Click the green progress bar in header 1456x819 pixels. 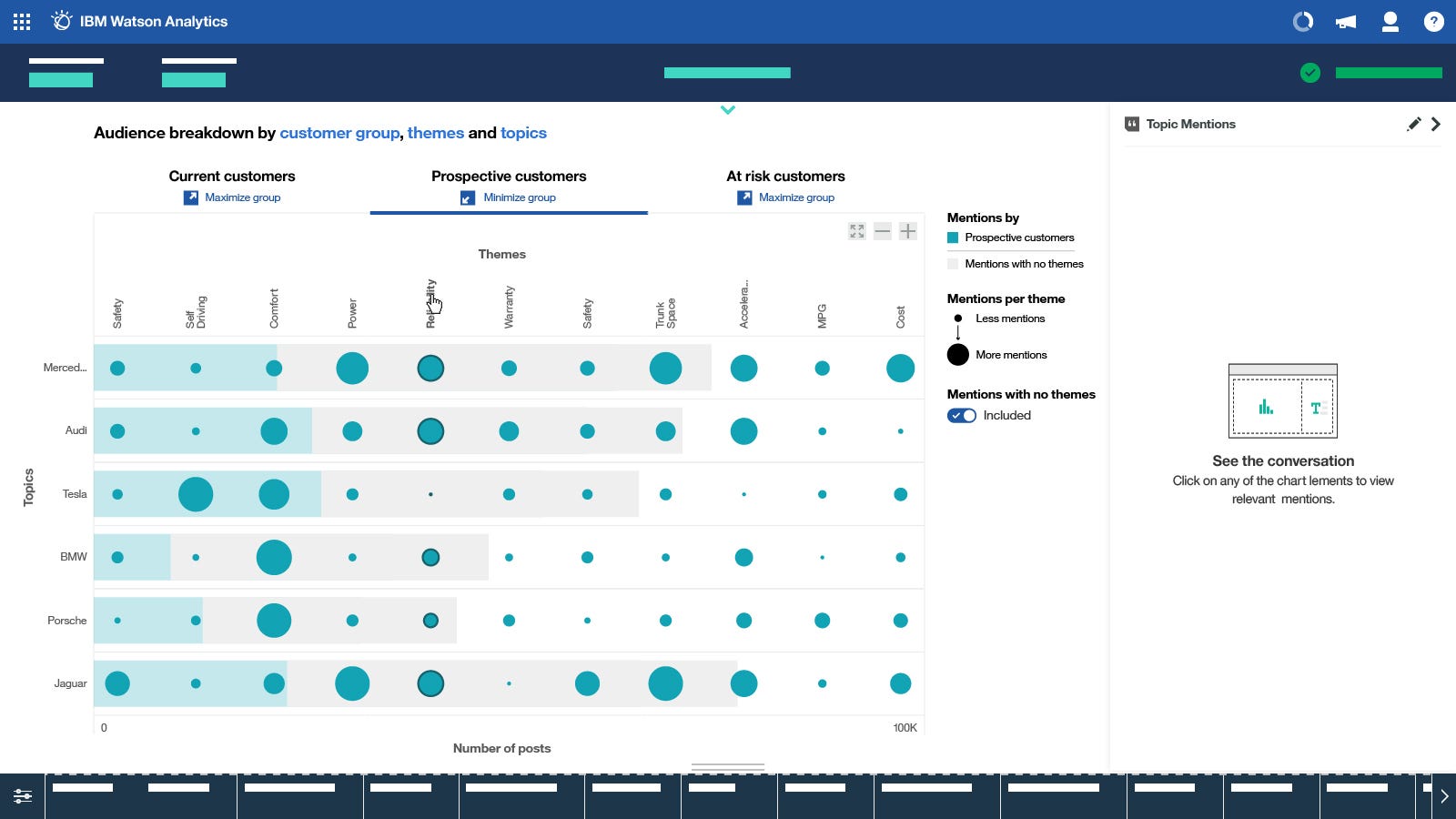coord(1389,73)
